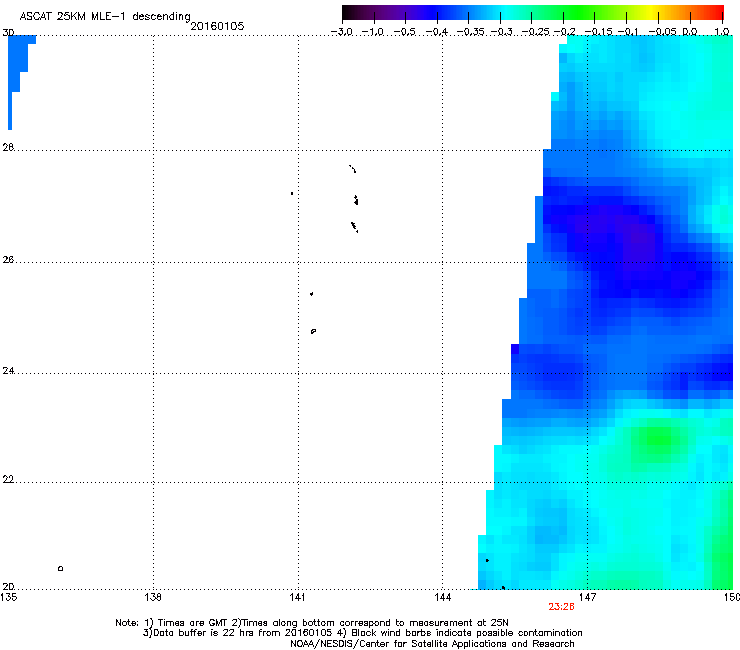Click the small island outline near 136E 20N
Viewport: 740px width, 650px height.
click(60, 568)
